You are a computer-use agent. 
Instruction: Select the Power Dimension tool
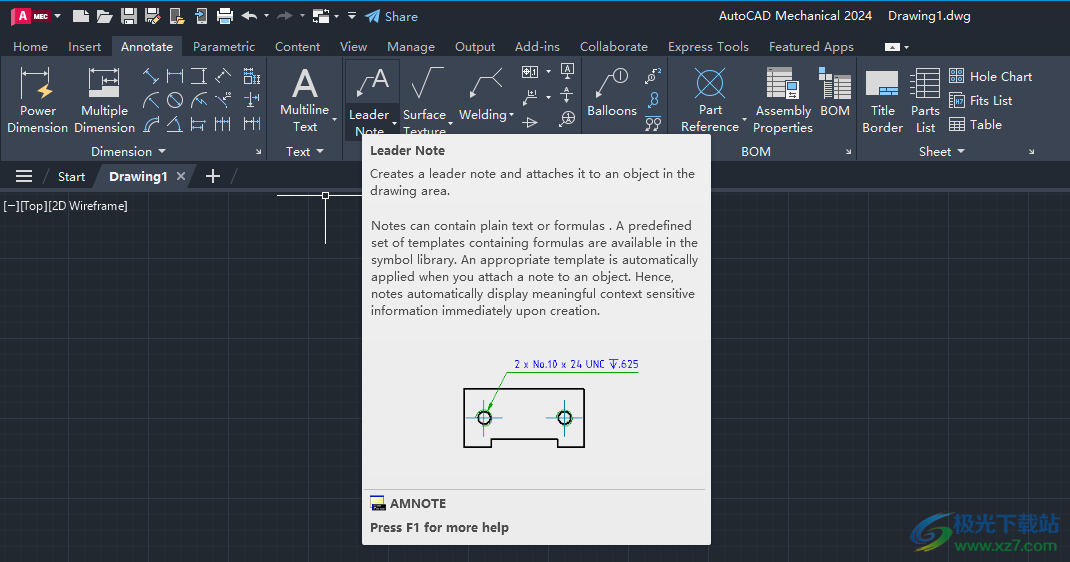click(38, 100)
